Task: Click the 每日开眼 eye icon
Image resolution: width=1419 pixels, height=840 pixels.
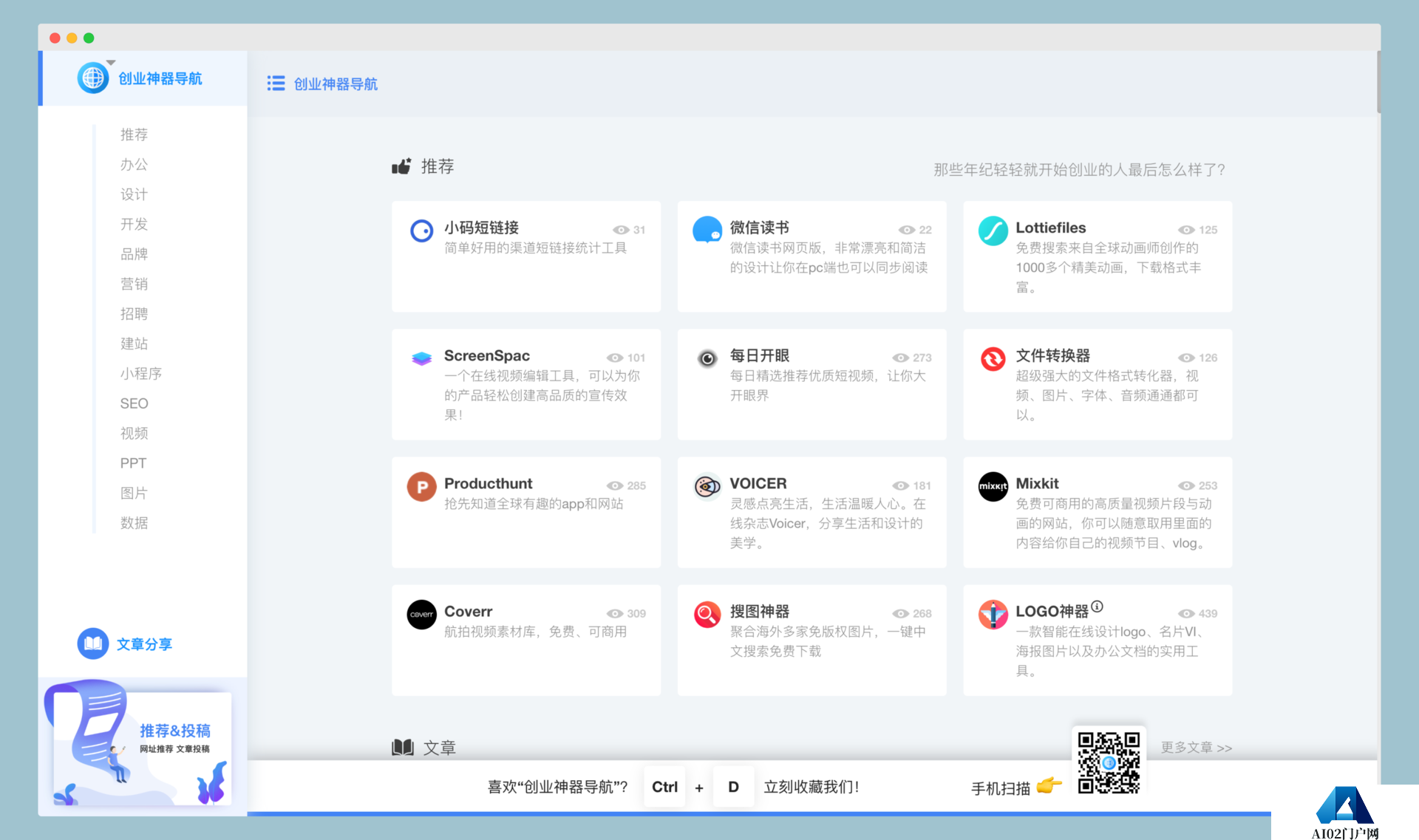Action: pyautogui.click(x=707, y=358)
